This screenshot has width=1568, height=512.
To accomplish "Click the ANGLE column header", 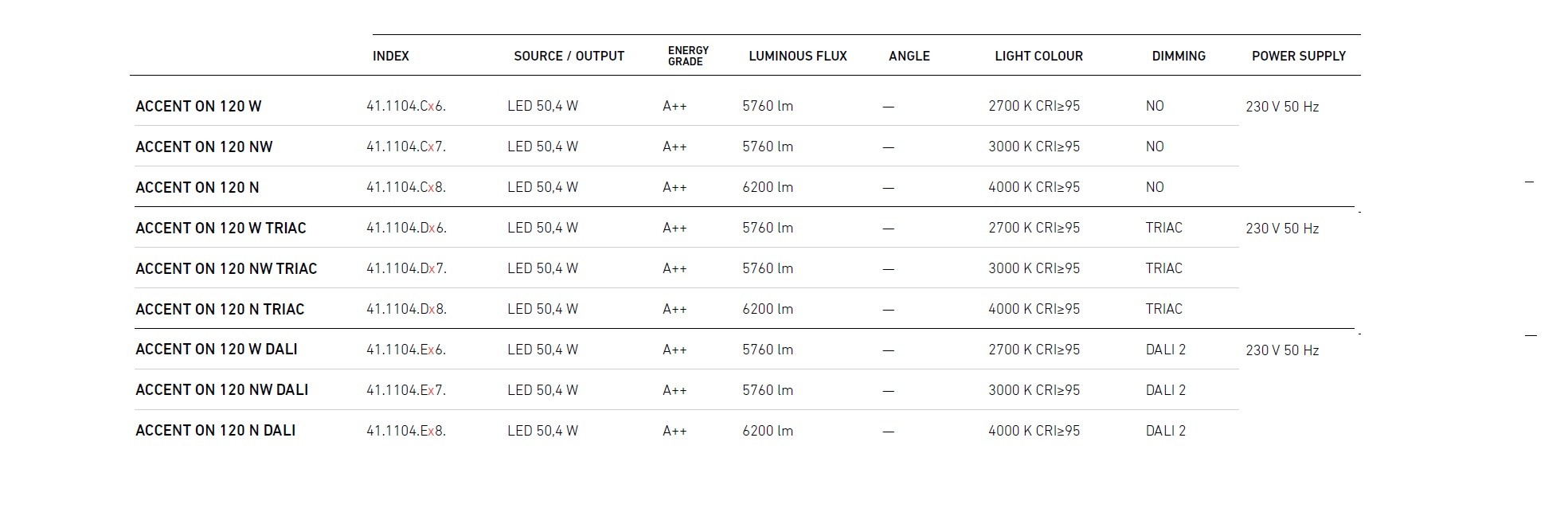I will tap(909, 56).
